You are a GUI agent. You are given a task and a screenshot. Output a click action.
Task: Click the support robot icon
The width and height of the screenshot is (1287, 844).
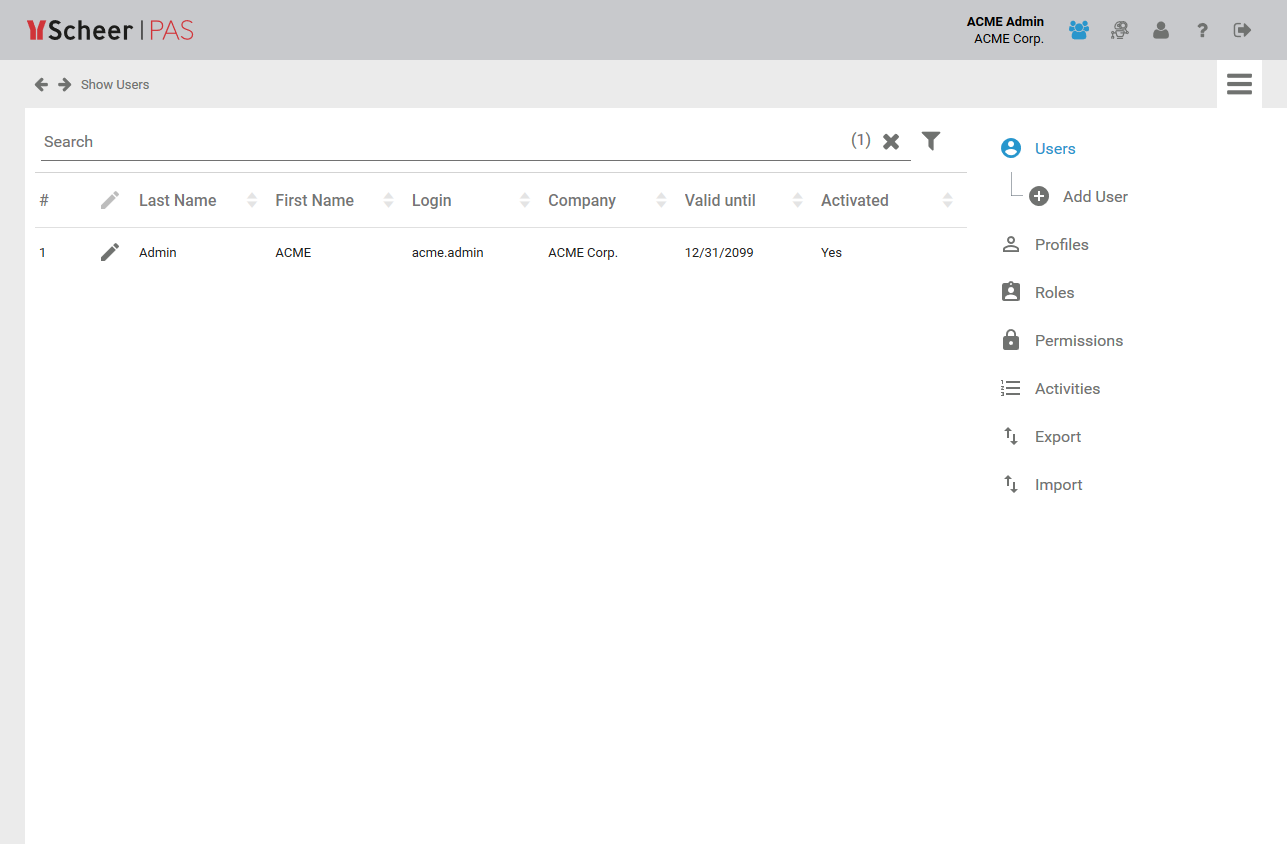point(1119,30)
